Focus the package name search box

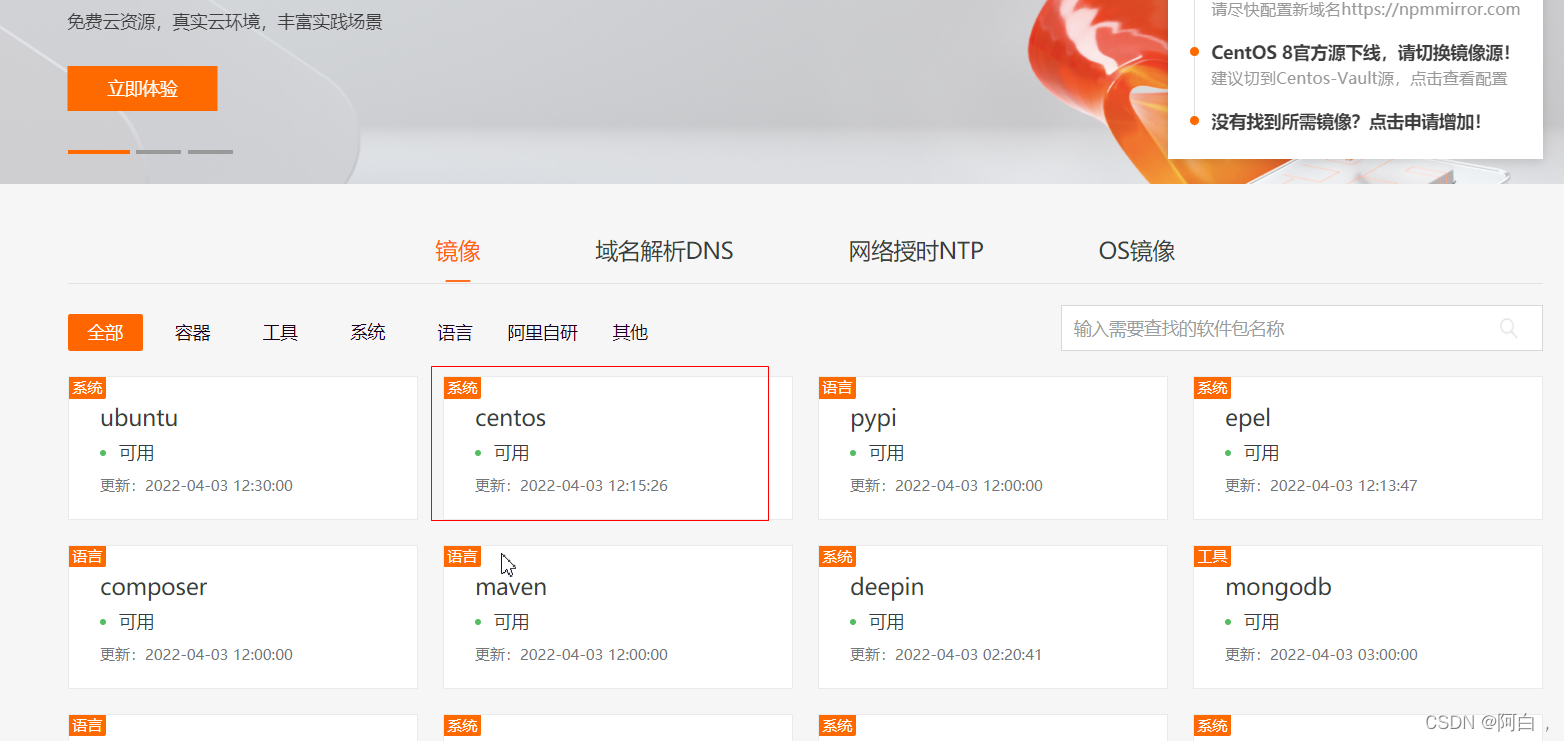(1301, 328)
